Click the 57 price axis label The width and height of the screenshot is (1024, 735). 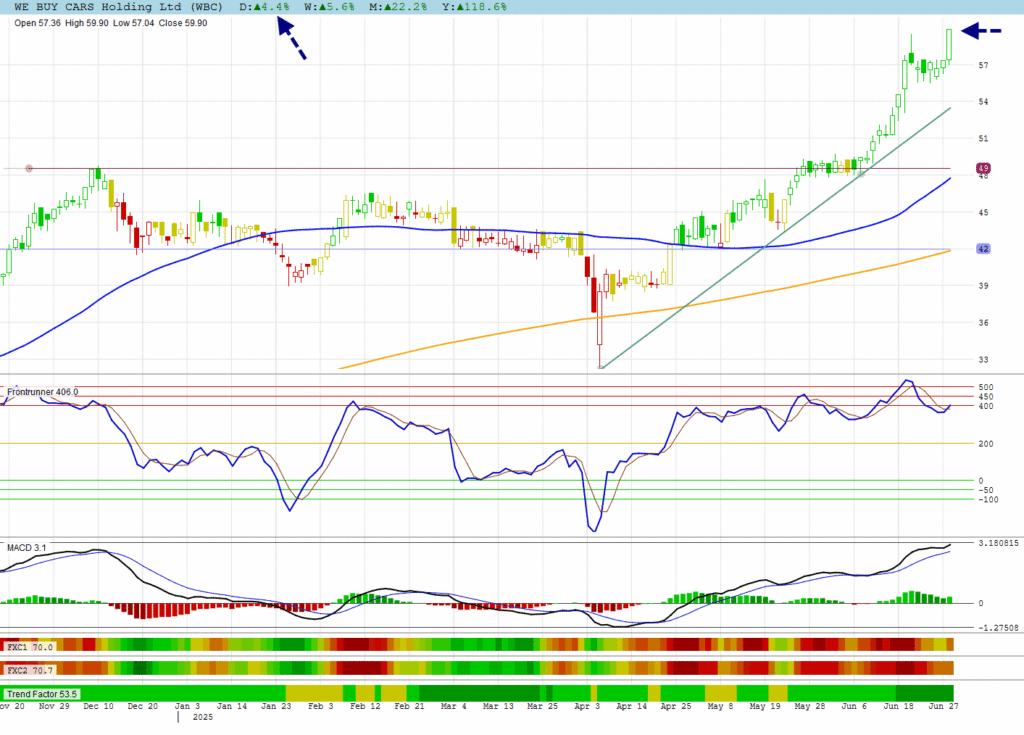point(984,65)
